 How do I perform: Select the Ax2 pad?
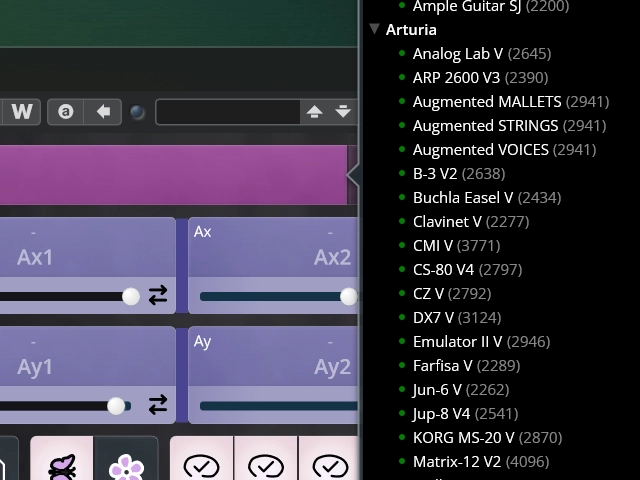(x=273, y=247)
